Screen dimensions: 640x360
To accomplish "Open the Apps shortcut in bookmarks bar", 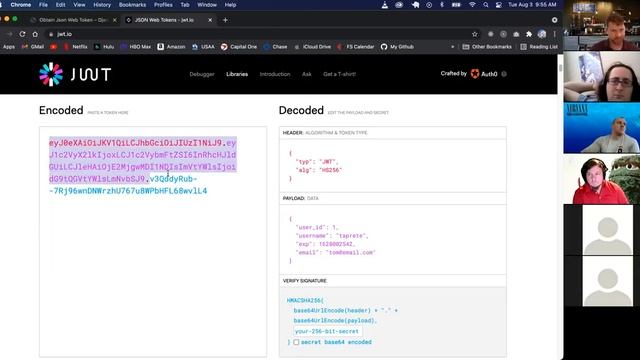I will 8,47.
